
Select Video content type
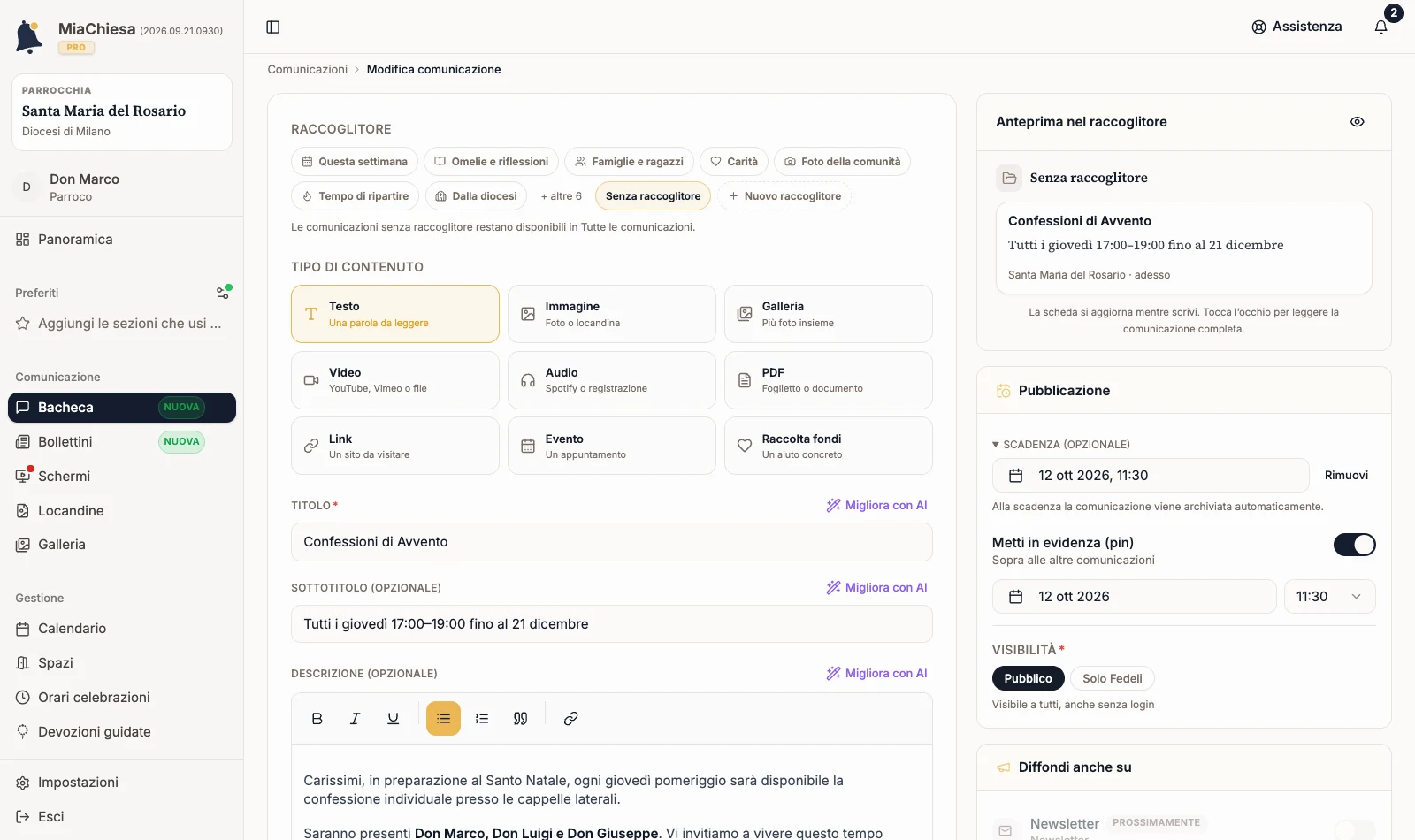[395, 380]
